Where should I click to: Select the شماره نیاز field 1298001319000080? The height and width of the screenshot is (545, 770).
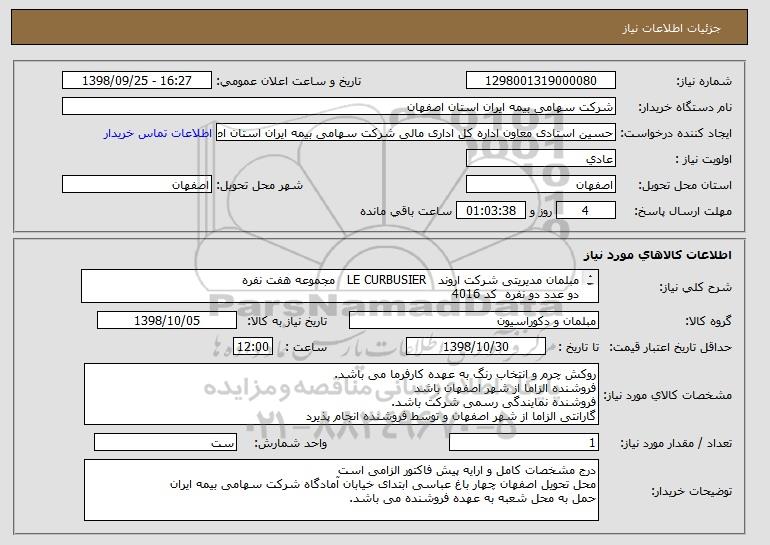point(541,81)
